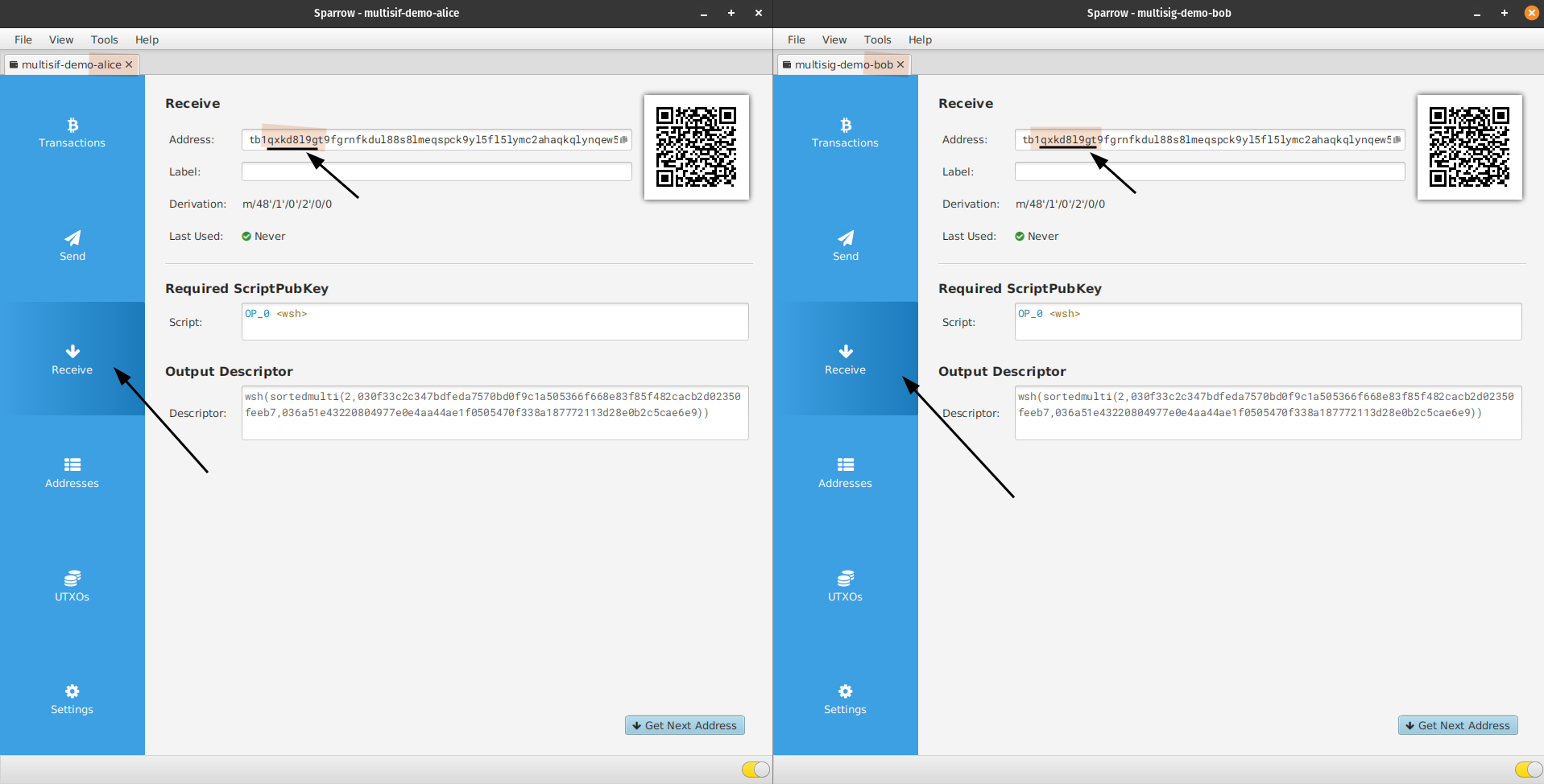Click the address QR code in bob window
The width and height of the screenshot is (1544, 784).
(x=1470, y=146)
